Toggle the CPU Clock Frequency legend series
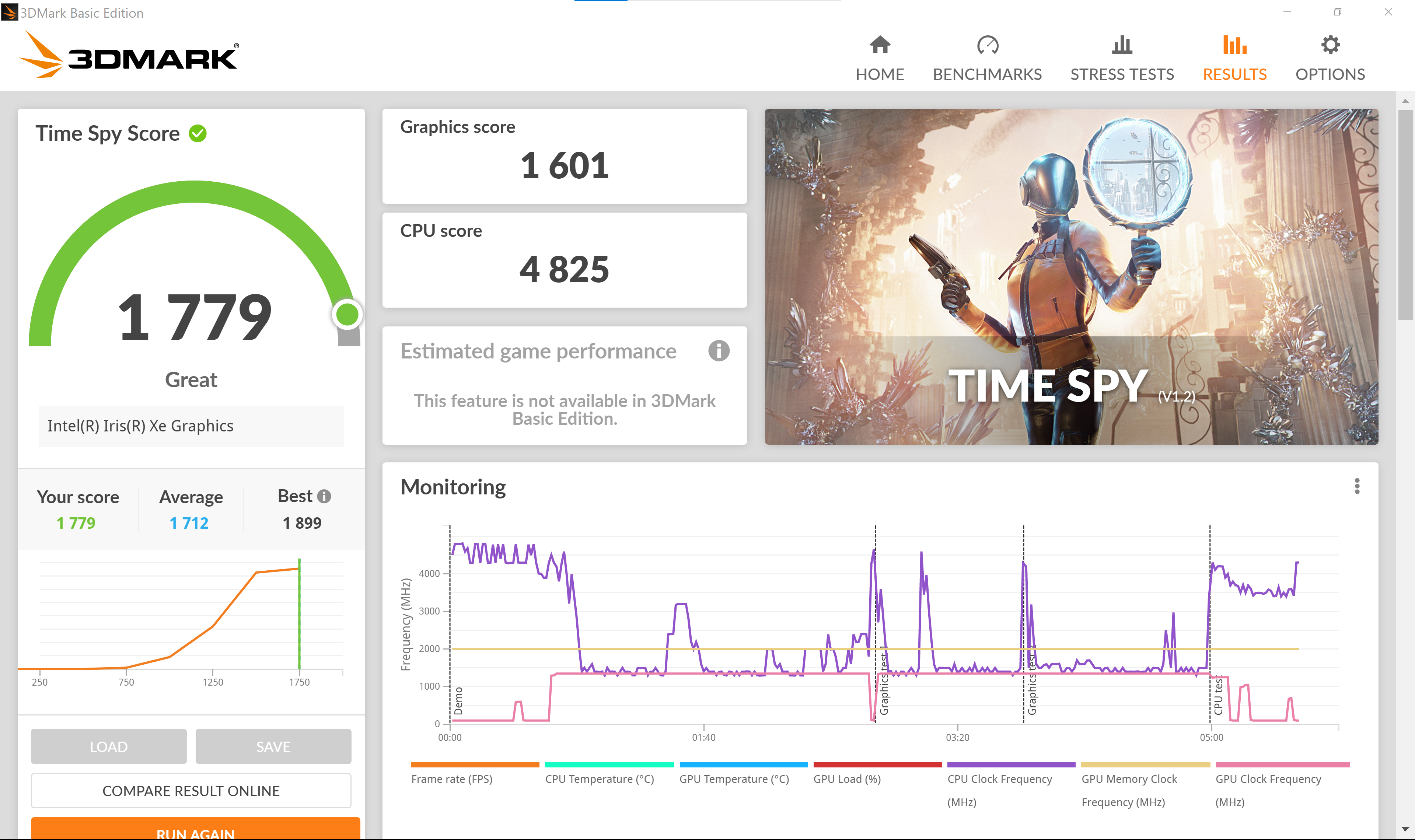This screenshot has width=1415, height=840. pyautogui.click(x=1000, y=779)
